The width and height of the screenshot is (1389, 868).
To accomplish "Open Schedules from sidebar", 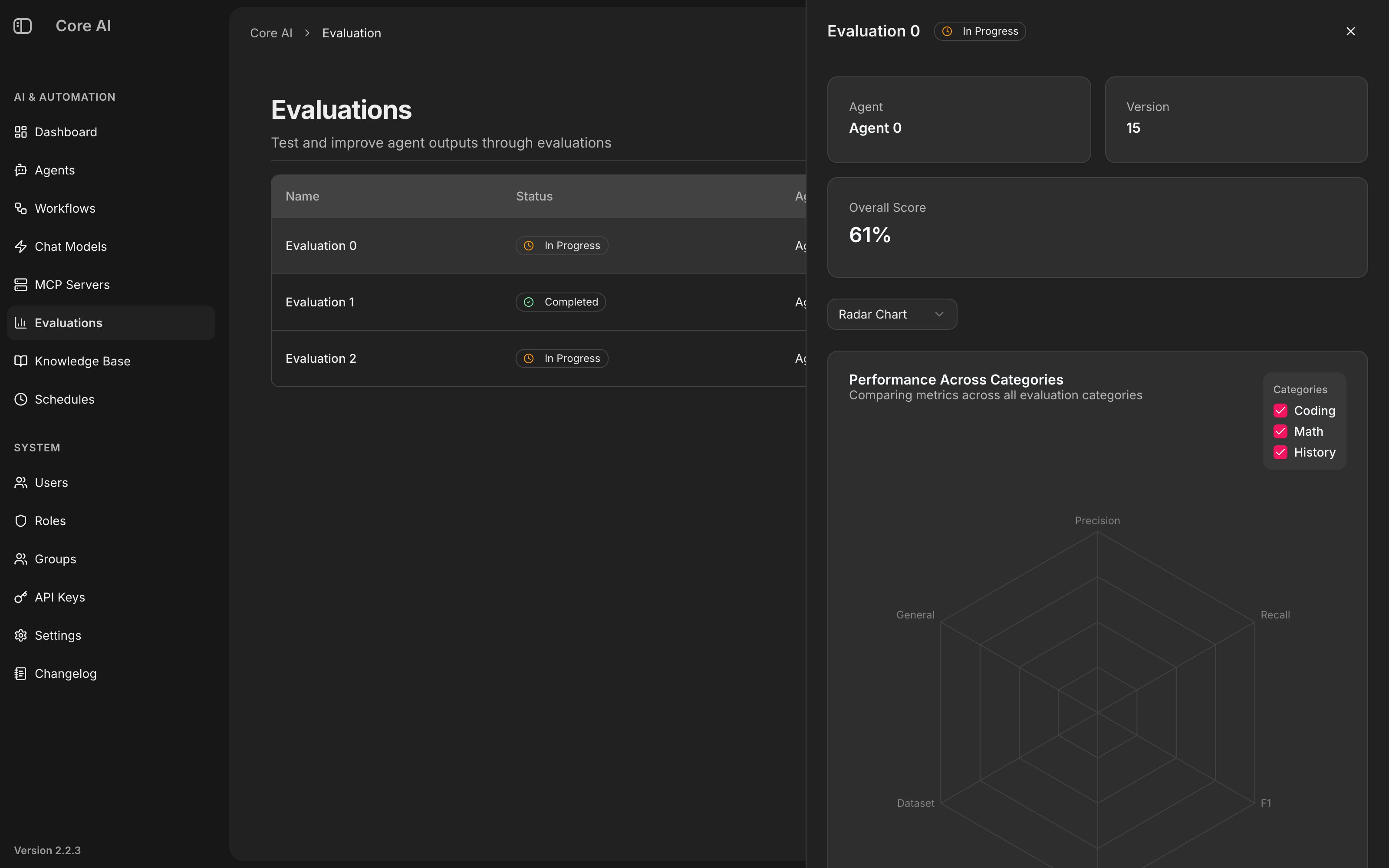I will coord(111,399).
